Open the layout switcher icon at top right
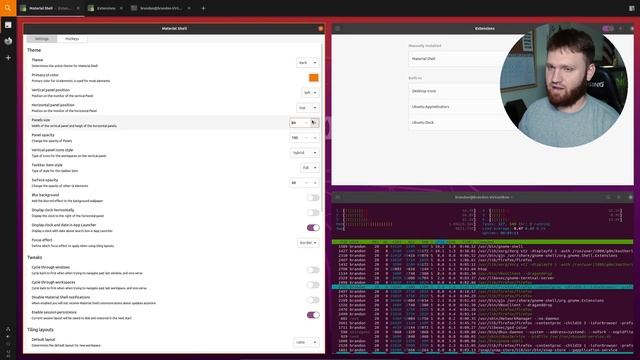This screenshot has width=640, height=360. point(631,8)
